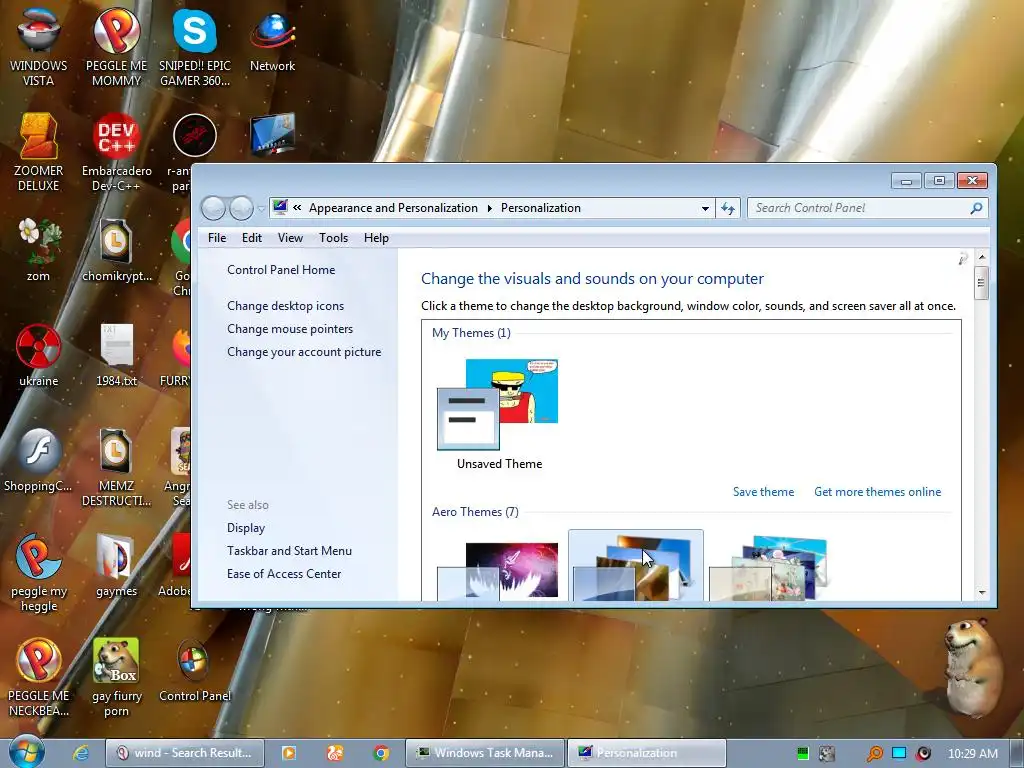1024x768 pixels.
Task: Open Google Chrome from the taskbar
Action: pos(381,753)
